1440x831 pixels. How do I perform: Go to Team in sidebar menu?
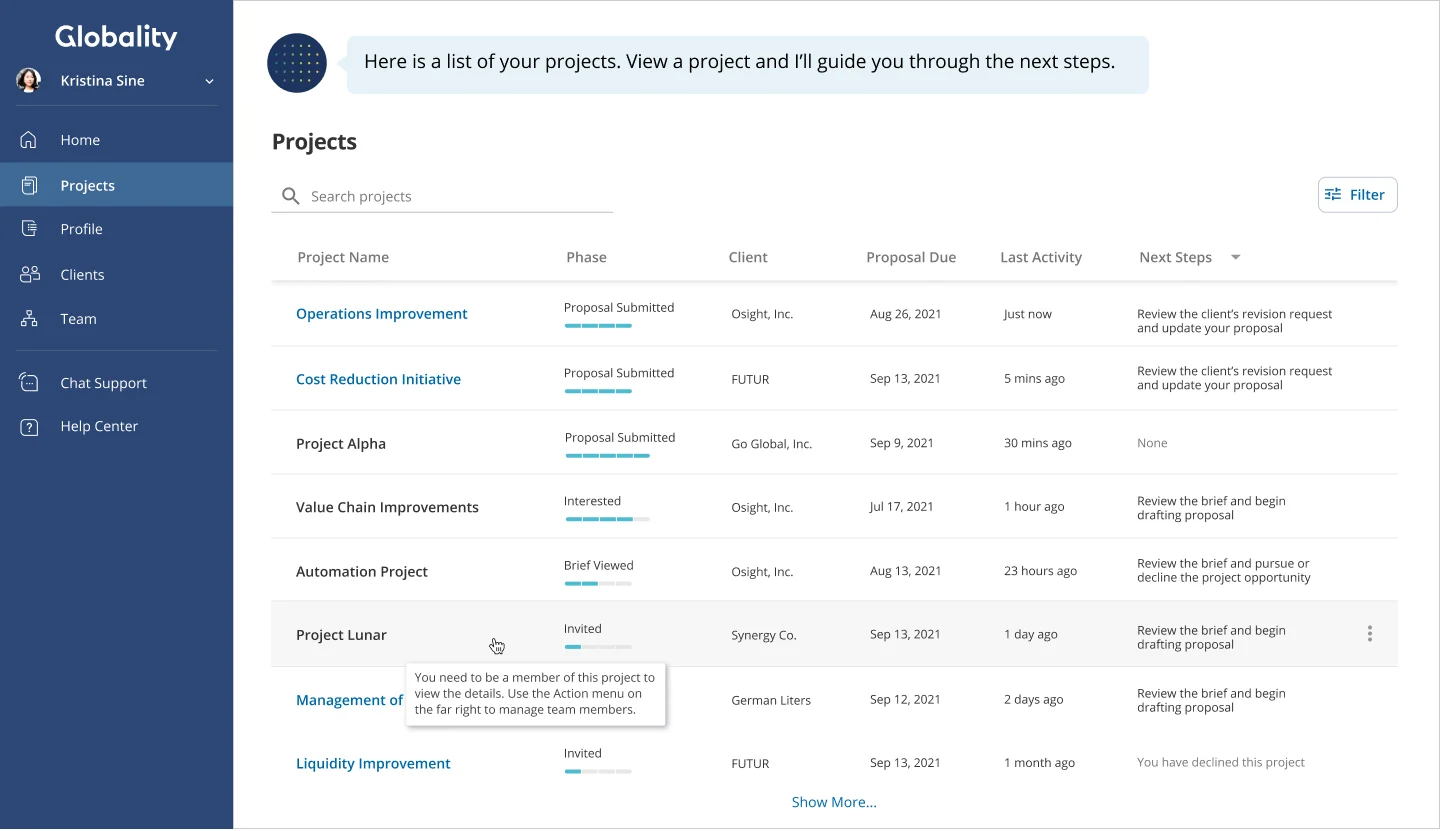[78, 319]
